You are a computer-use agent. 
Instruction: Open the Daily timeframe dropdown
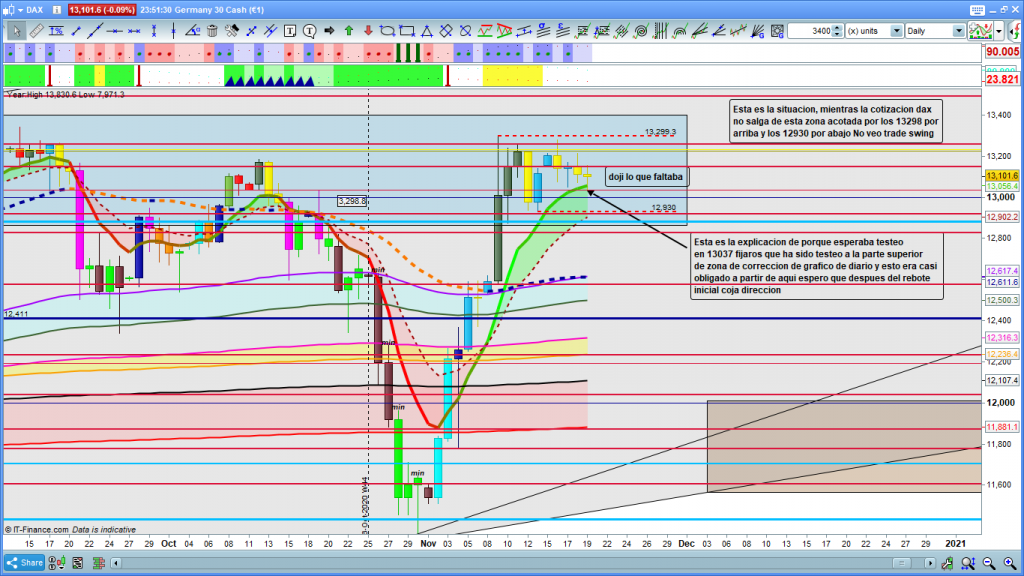(958, 31)
